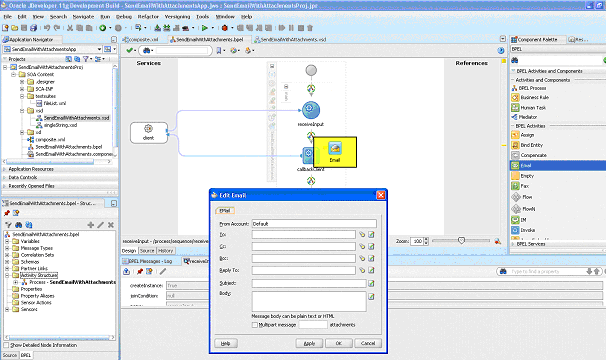Select the Assign activity in Component Palette
Image resolution: width=606 pixels, height=360 pixels.
(x=527, y=135)
